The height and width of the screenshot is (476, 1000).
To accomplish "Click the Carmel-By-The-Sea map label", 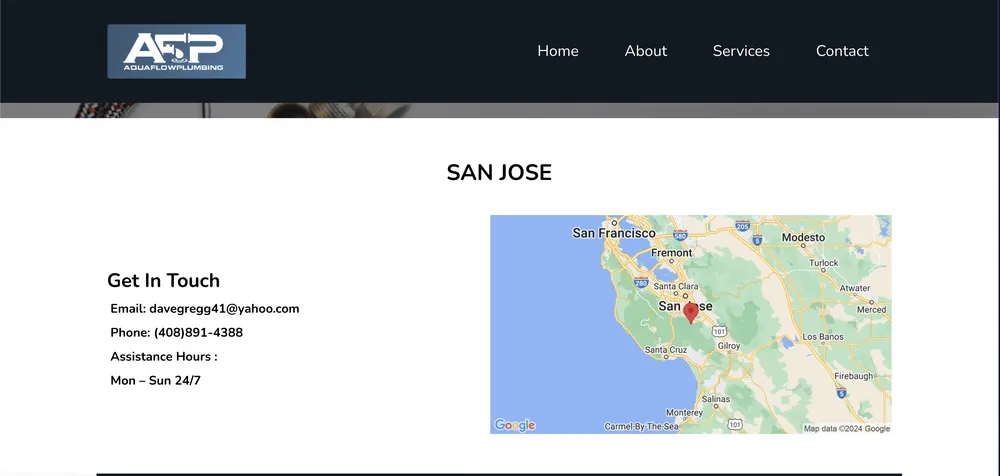I will point(642,427).
